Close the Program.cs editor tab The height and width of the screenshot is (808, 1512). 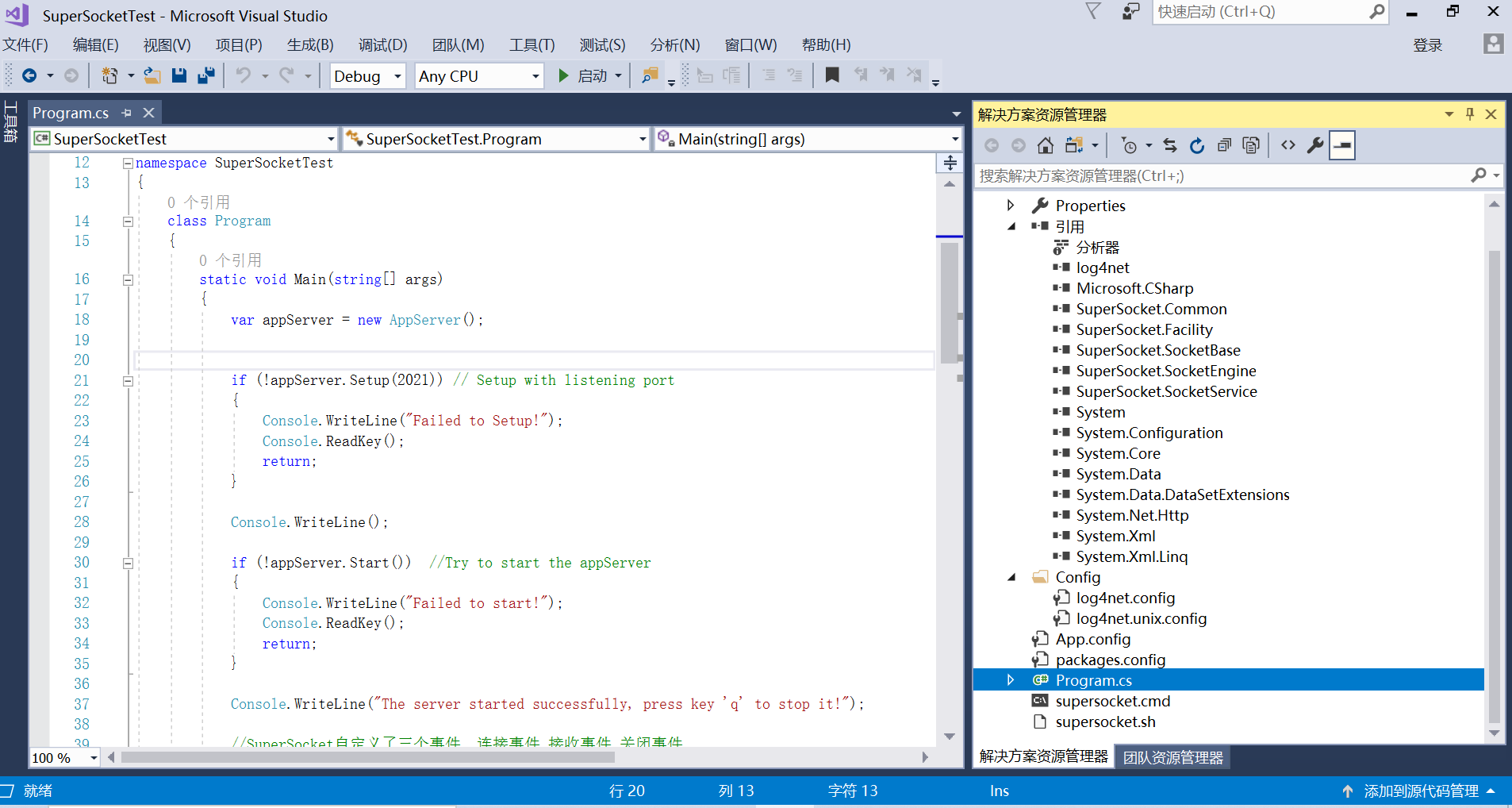pos(149,113)
